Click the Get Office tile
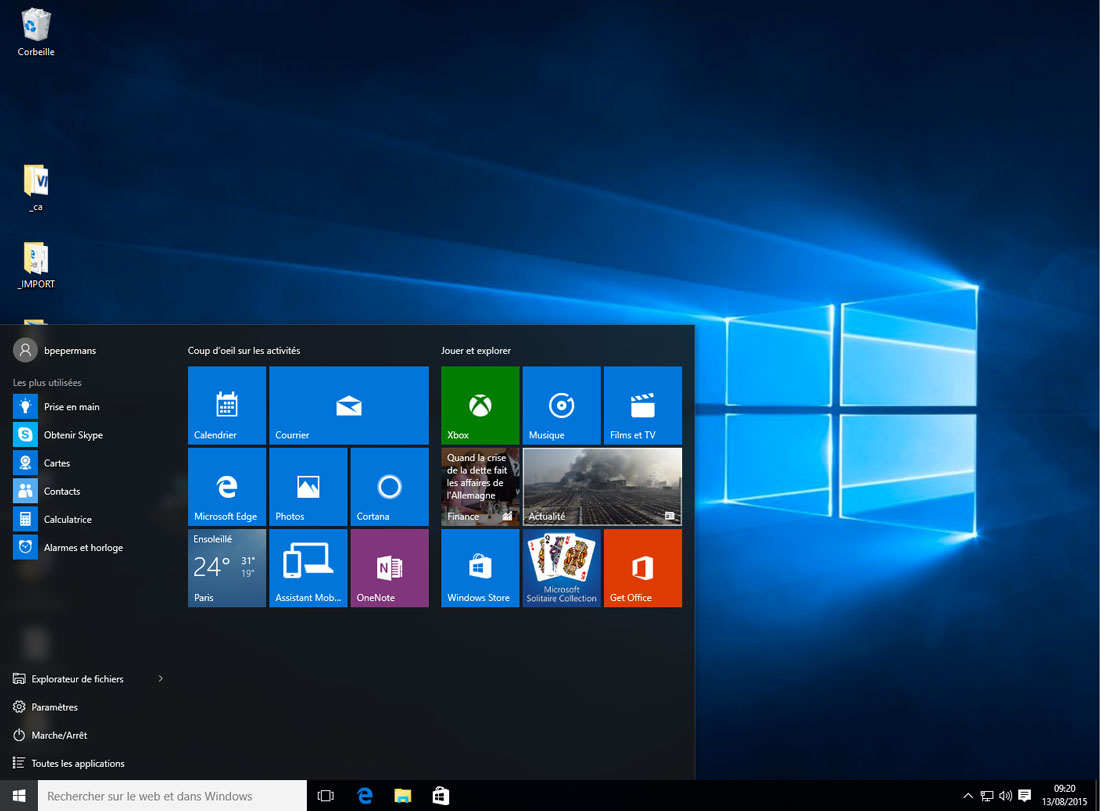The height and width of the screenshot is (811, 1100). [x=643, y=568]
